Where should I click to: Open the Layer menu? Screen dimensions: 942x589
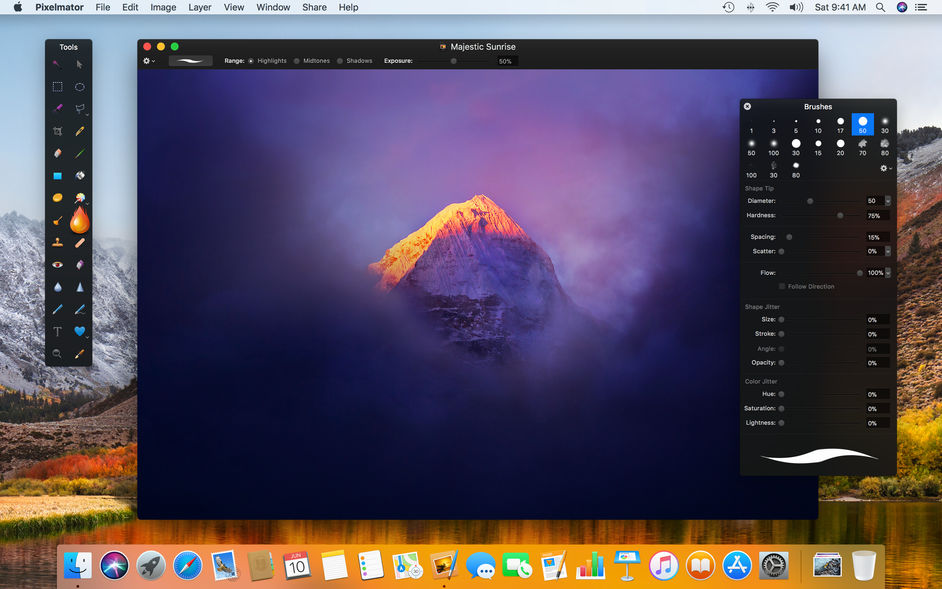199,7
